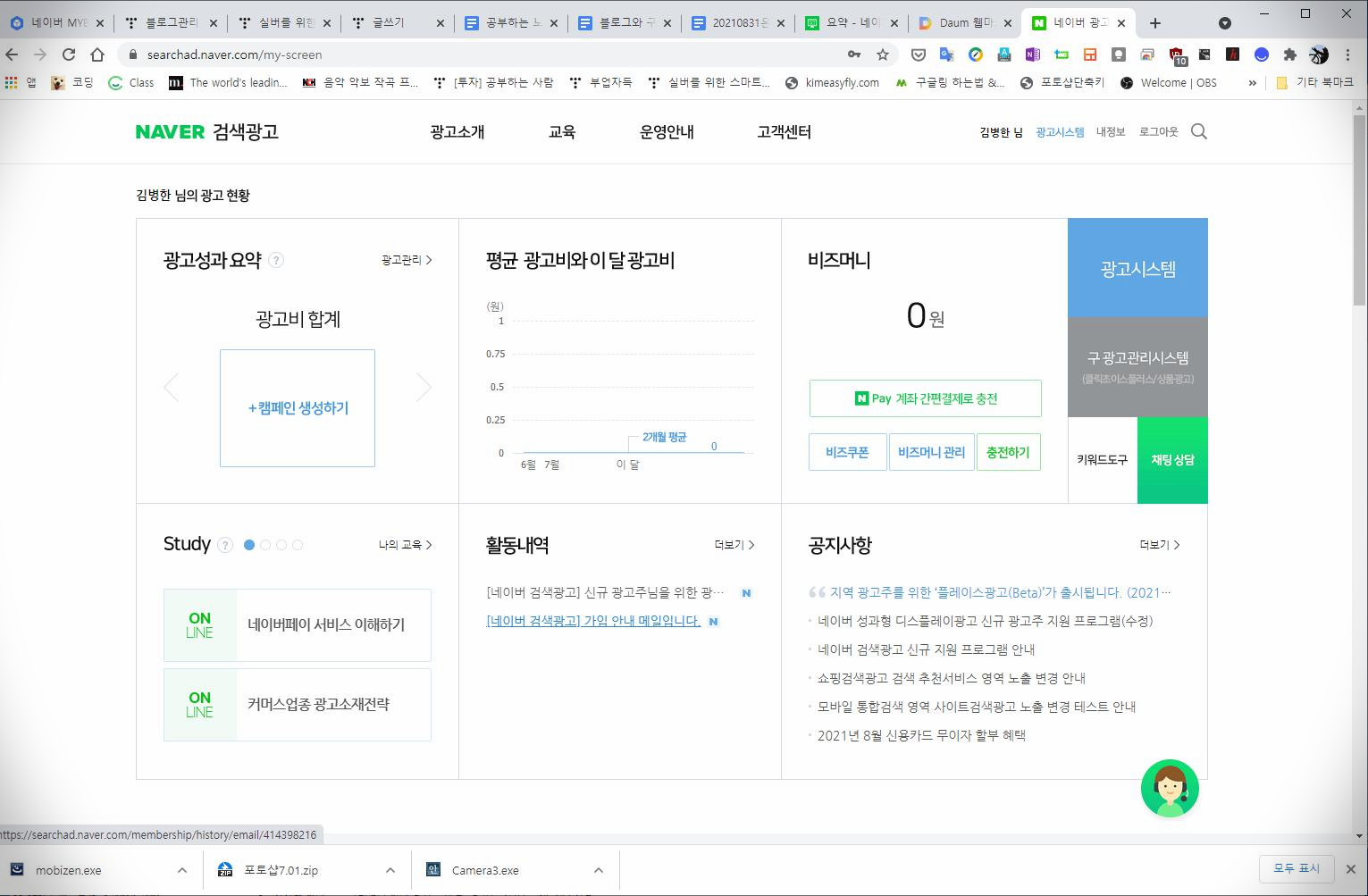This screenshot has height=896, width=1368.
Task: Open the apps grid bookmark icon
Action: (x=12, y=82)
